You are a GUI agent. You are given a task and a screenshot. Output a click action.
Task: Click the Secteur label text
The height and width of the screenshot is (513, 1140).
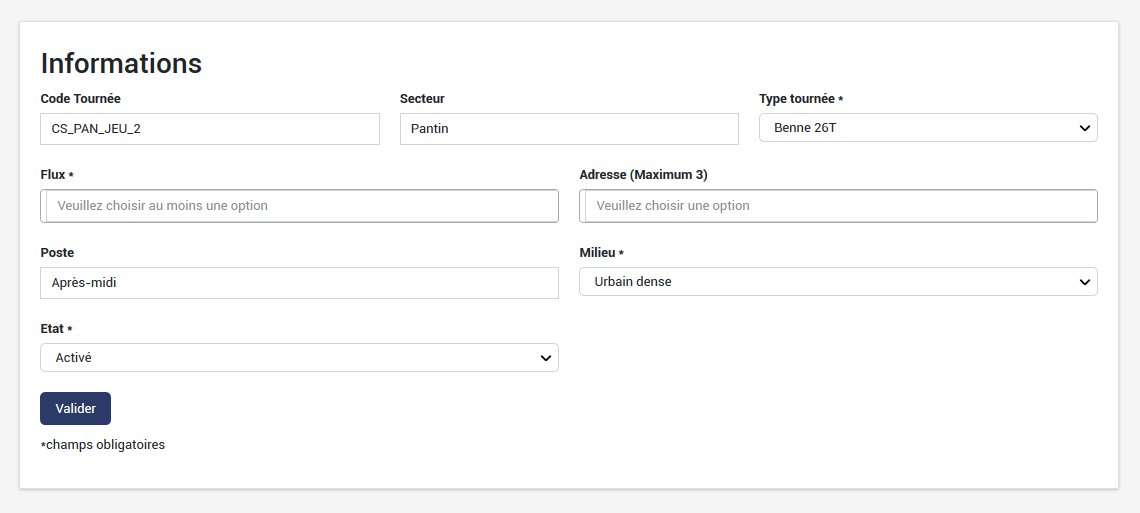pyautogui.click(x=422, y=99)
